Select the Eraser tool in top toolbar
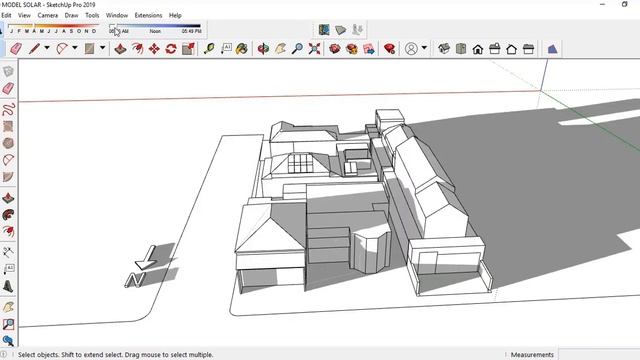This screenshot has width=640, height=360. tap(16, 49)
